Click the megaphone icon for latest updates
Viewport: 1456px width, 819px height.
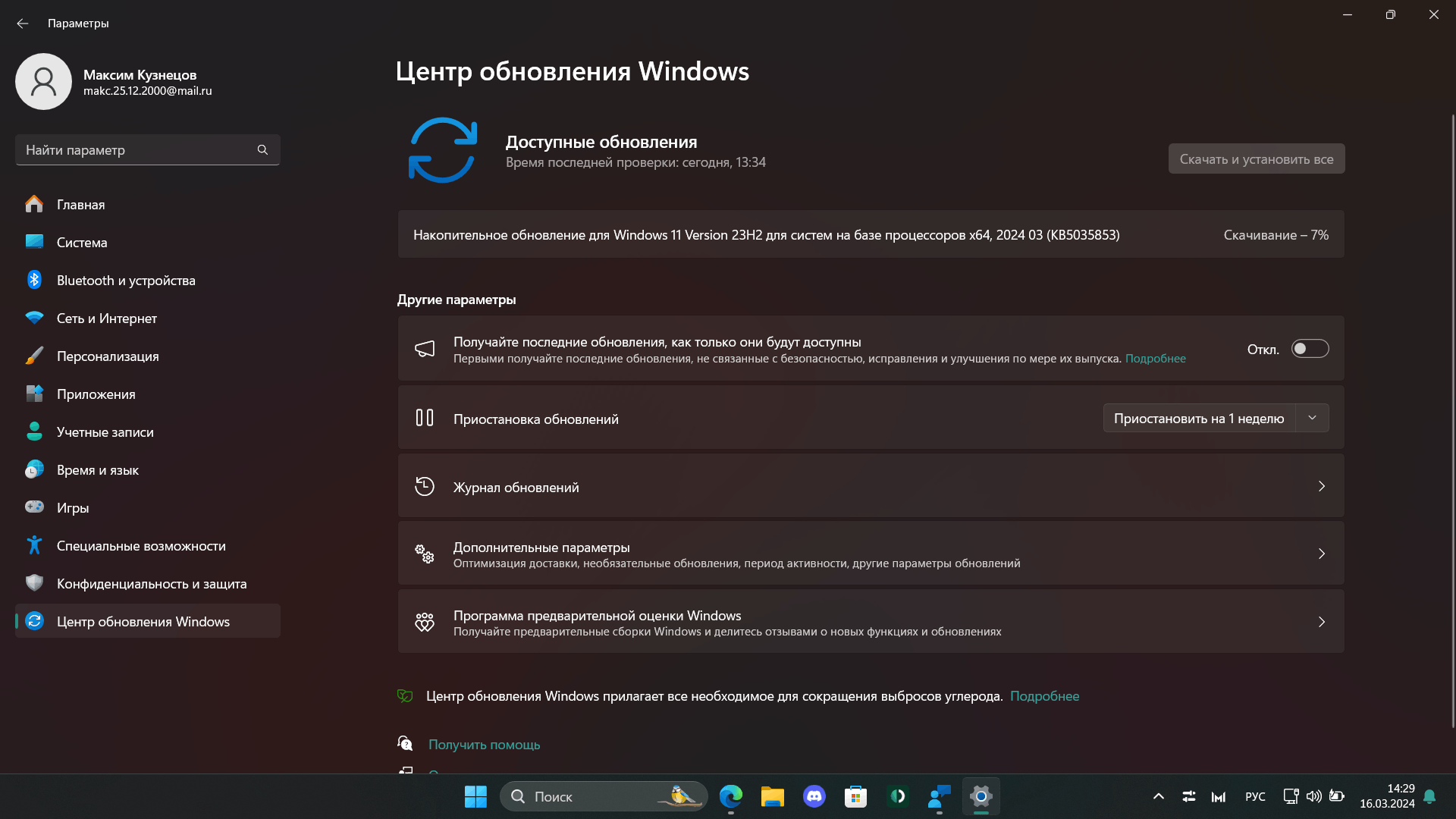pyautogui.click(x=425, y=349)
